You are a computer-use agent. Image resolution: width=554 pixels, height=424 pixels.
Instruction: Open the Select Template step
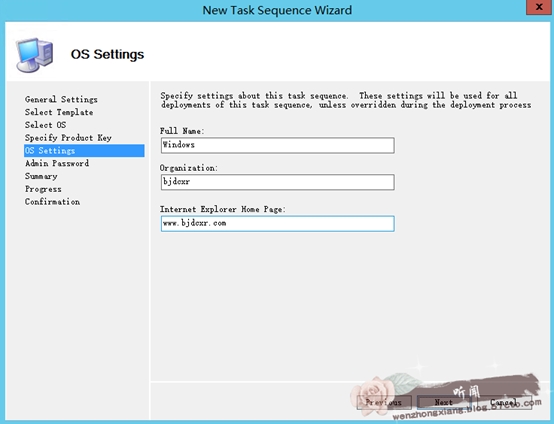coord(59,112)
